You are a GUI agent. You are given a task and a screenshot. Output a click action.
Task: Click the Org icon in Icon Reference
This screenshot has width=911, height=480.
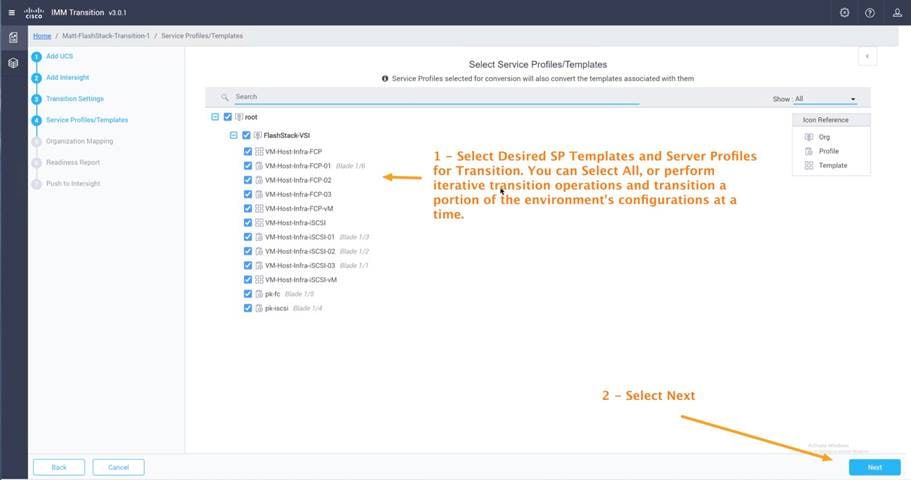tap(809, 137)
